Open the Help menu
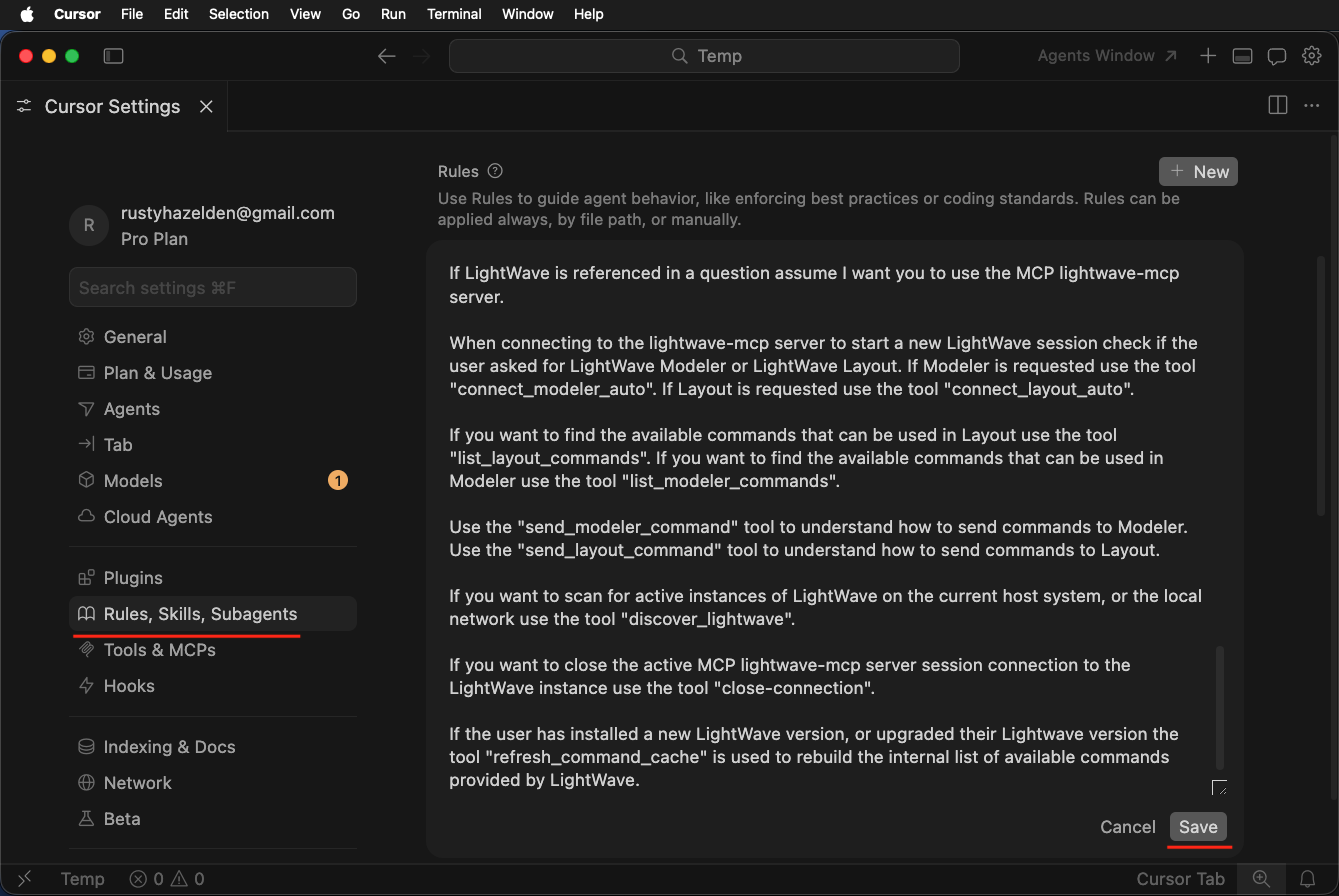Image resolution: width=1339 pixels, height=896 pixels. coord(589,14)
